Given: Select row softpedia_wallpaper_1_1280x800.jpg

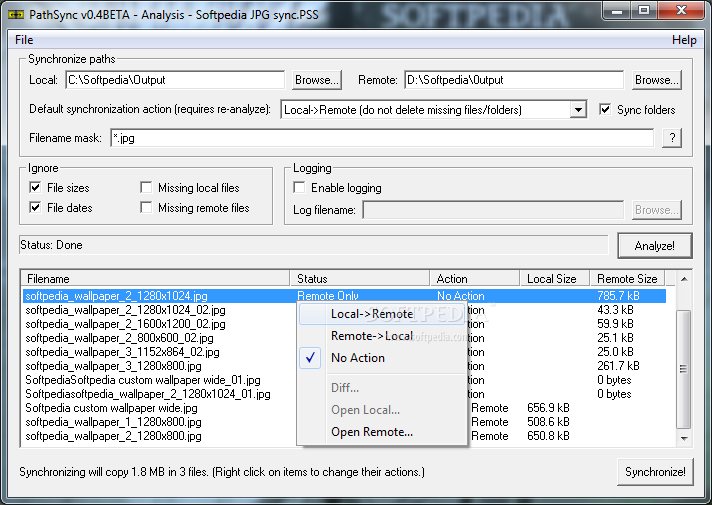Looking at the screenshot, I should [x=344, y=422].
